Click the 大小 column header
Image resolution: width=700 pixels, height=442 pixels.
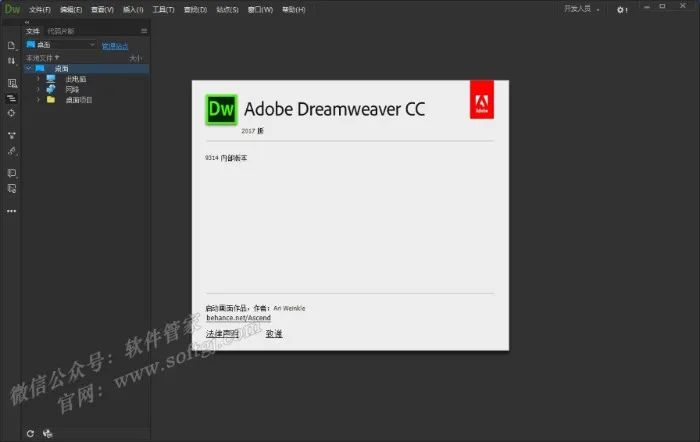(135, 58)
